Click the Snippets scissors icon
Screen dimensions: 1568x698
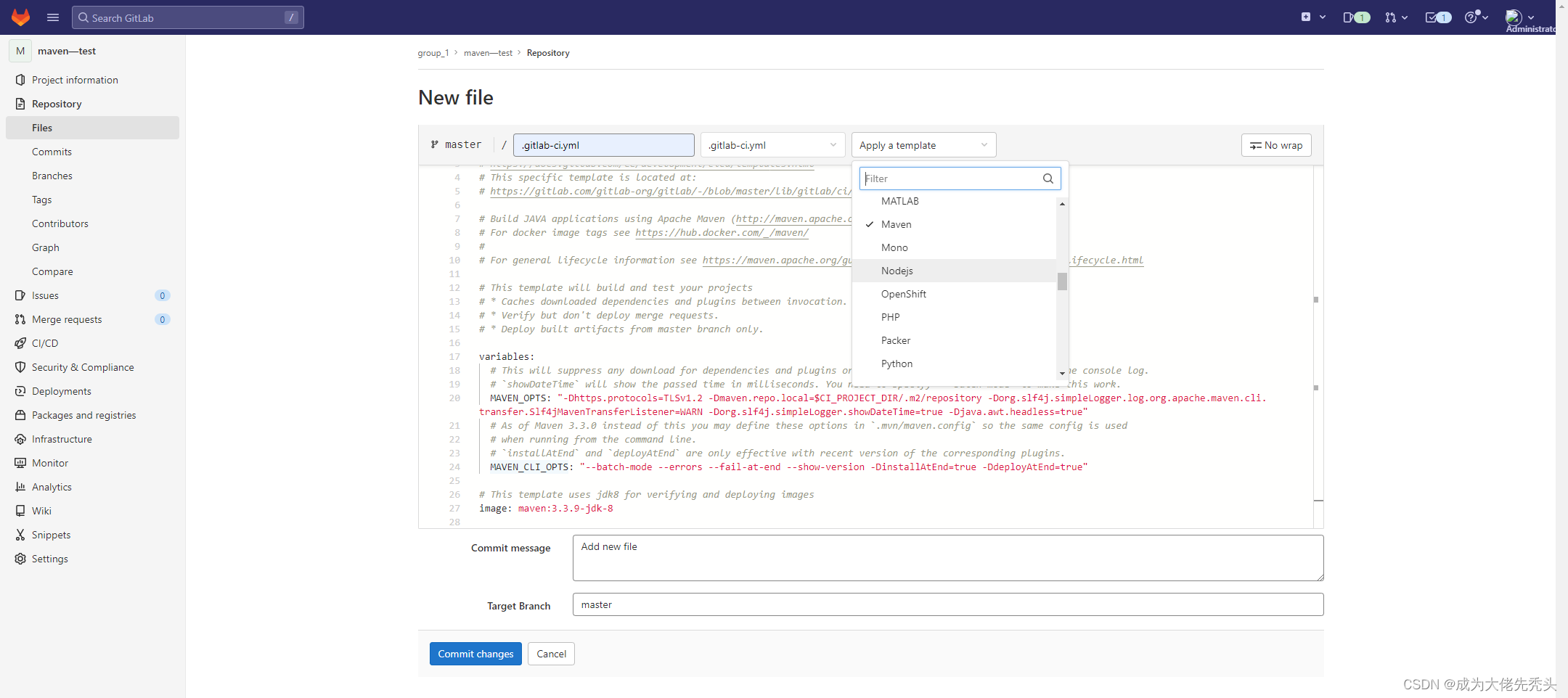tap(20, 535)
